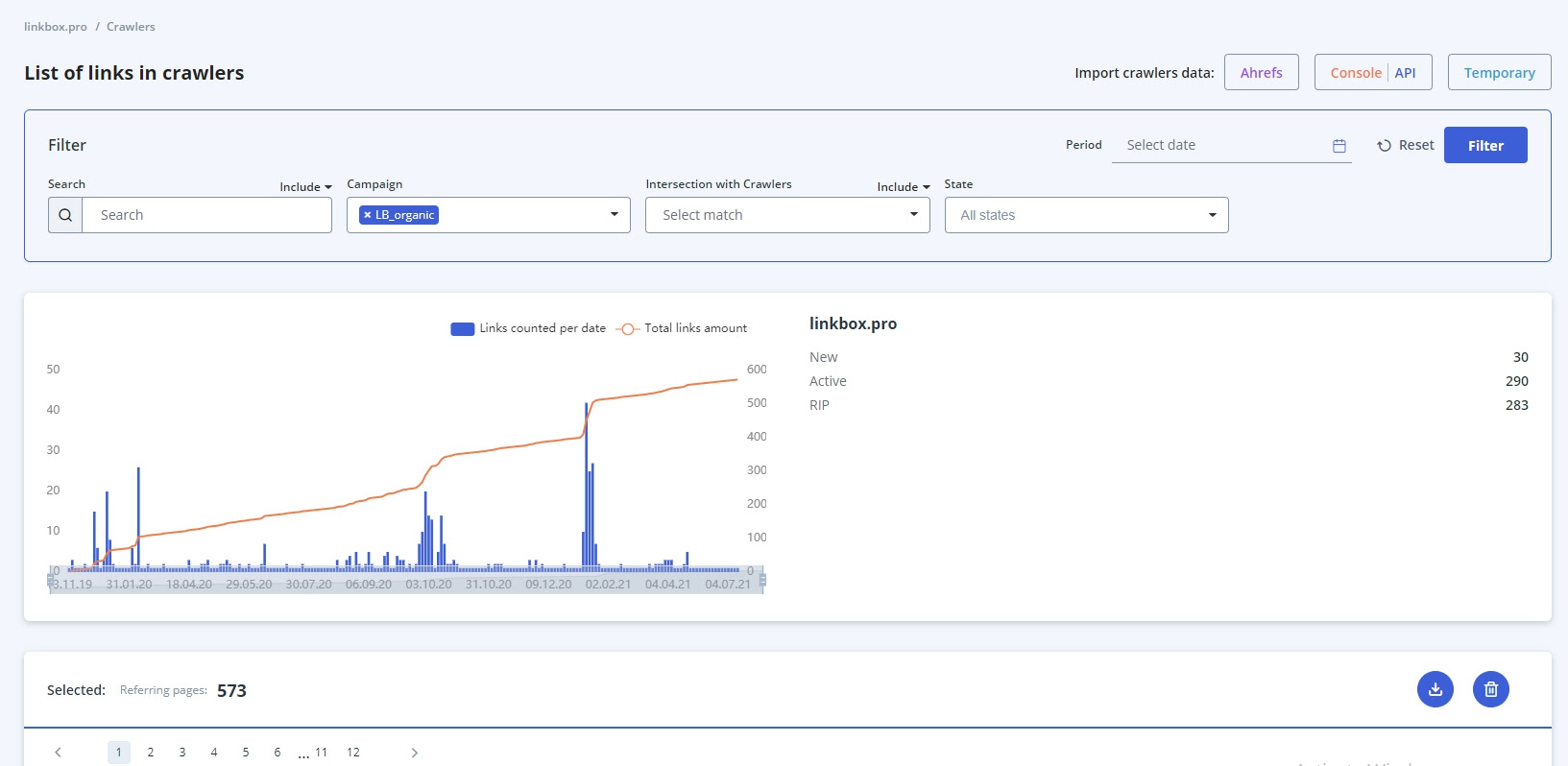Click the linkbox.pro stats heading
The width and height of the screenshot is (1568, 766).
[x=853, y=323]
